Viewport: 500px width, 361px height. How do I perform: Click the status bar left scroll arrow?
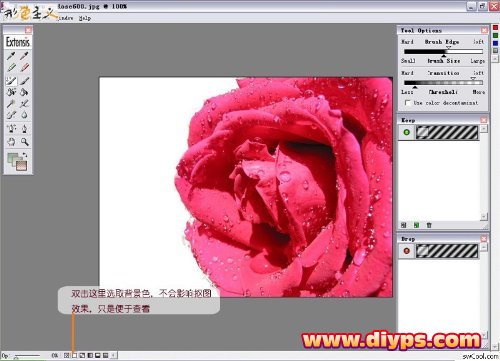pos(114,356)
